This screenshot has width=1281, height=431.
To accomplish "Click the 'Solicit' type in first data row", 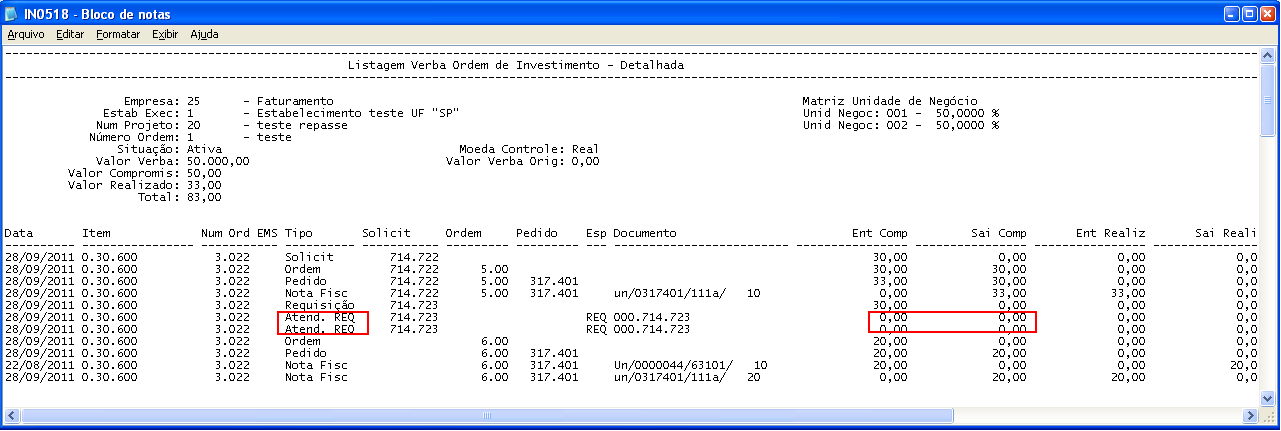I will click(x=309, y=257).
